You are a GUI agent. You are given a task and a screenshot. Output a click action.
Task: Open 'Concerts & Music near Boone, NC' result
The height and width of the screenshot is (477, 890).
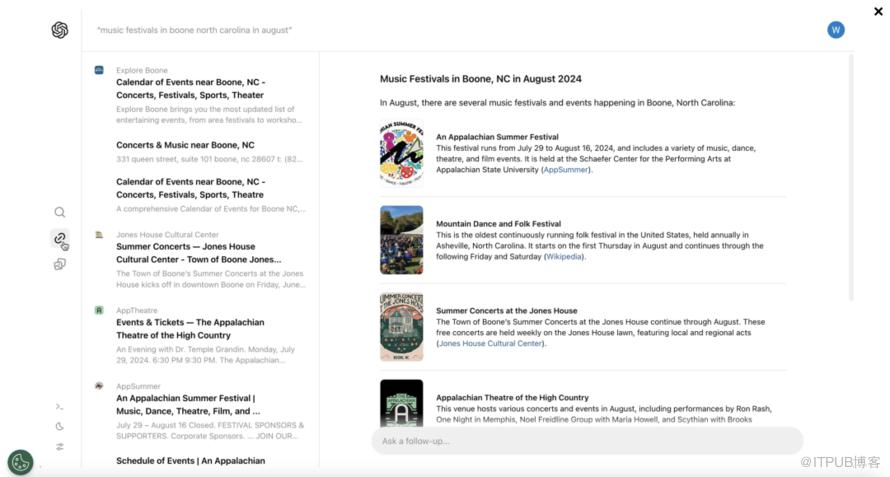[185, 145]
